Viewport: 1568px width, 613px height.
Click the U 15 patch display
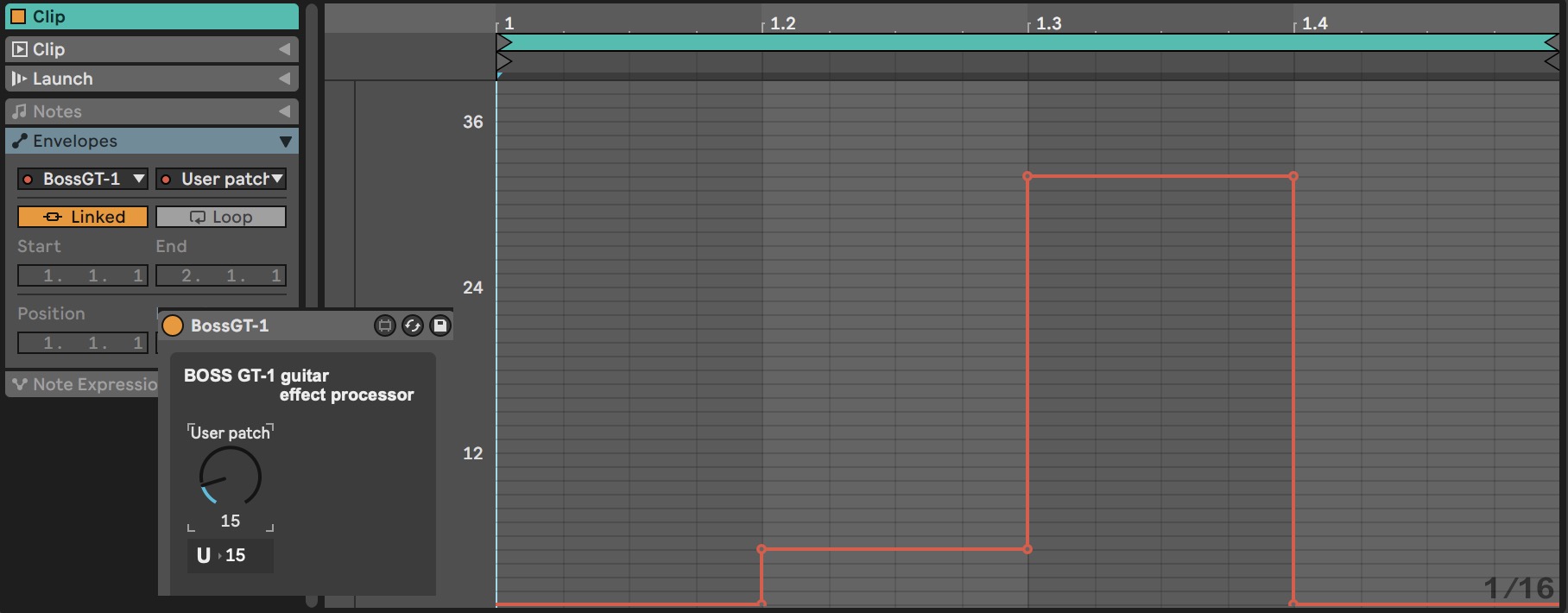pyautogui.click(x=230, y=556)
